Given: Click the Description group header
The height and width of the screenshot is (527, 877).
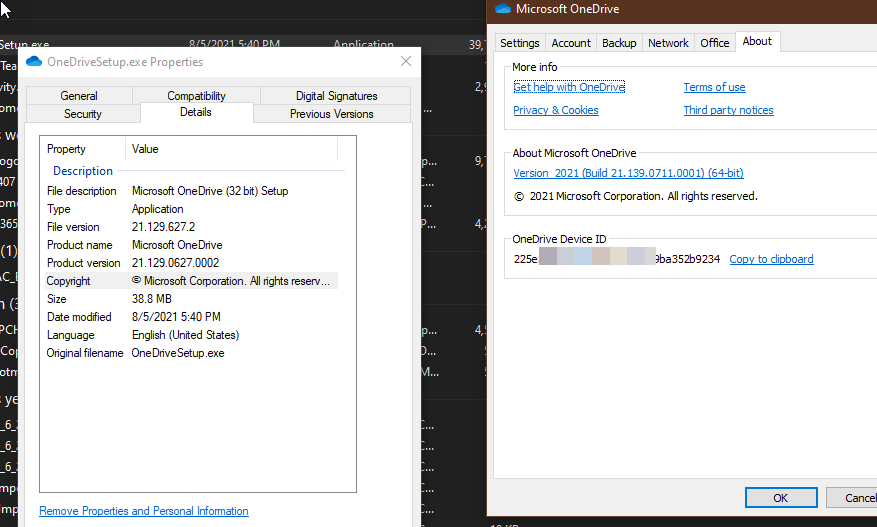Looking at the screenshot, I should coord(83,171).
